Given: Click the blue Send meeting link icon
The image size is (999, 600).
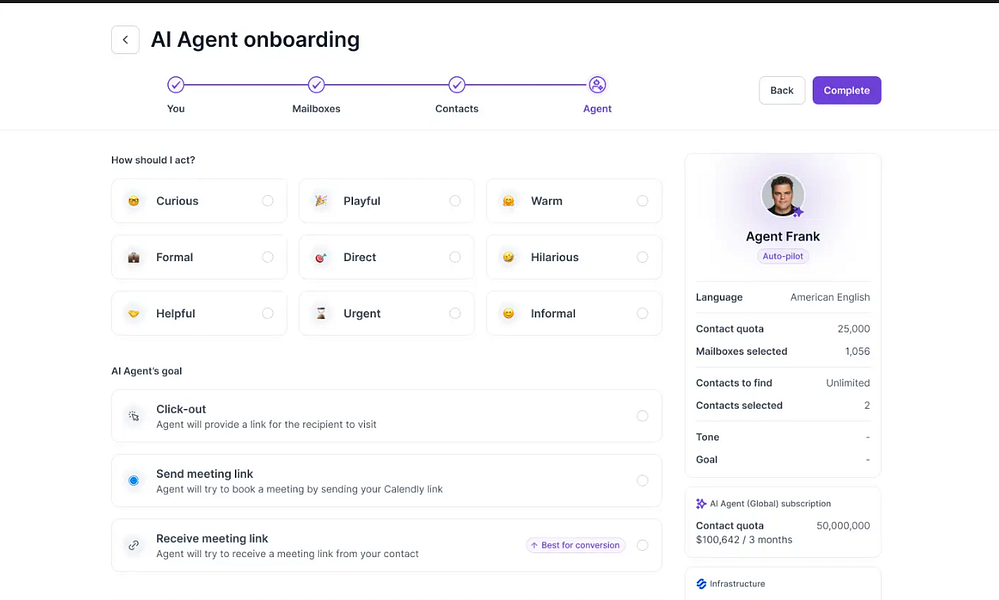Looking at the screenshot, I should pos(134,480).
